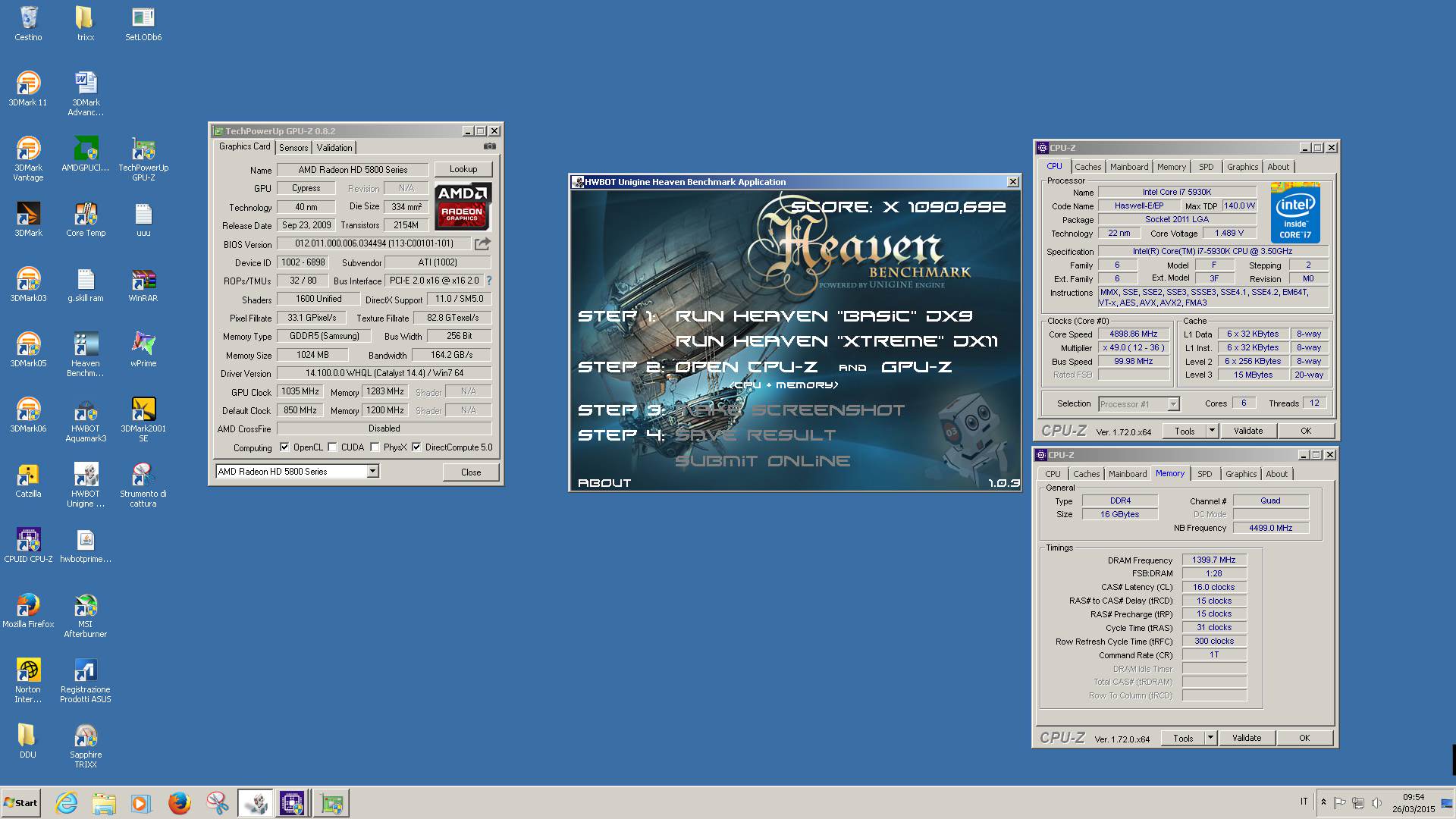Open the 3DMark Advanced Word document icon

[x=85, y=94]
